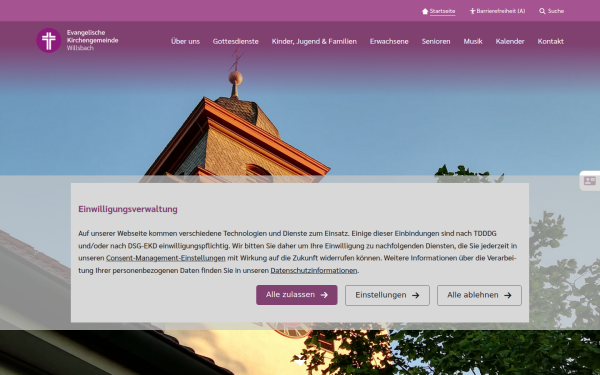
Task: Open the Senioren menu
Action: click(x=436, y=41)
